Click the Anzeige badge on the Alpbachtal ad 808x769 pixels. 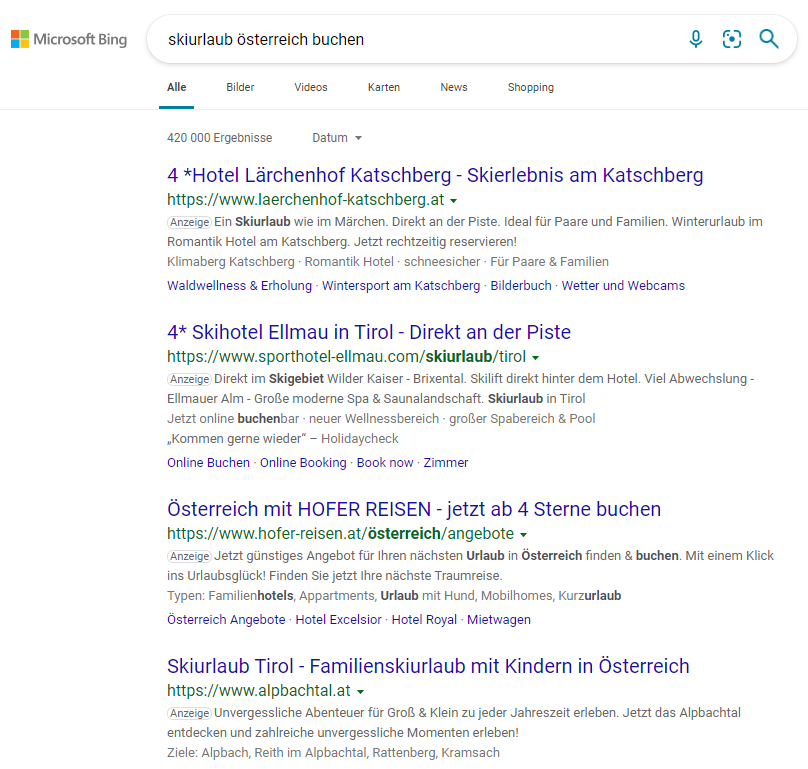190,713
